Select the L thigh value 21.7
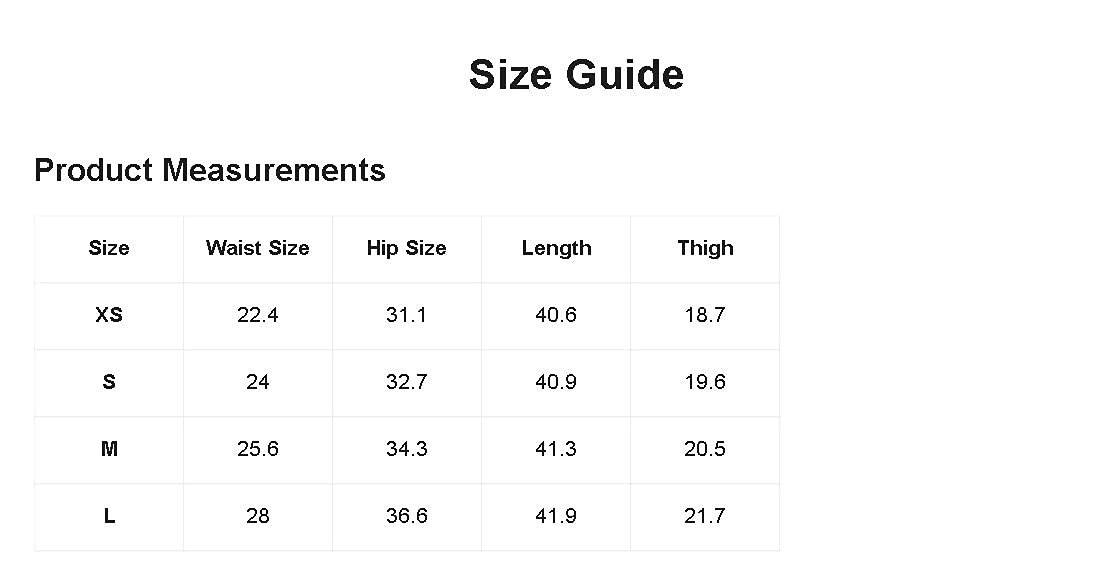This screenshot has height=566, width=1094. coord(705,516)
